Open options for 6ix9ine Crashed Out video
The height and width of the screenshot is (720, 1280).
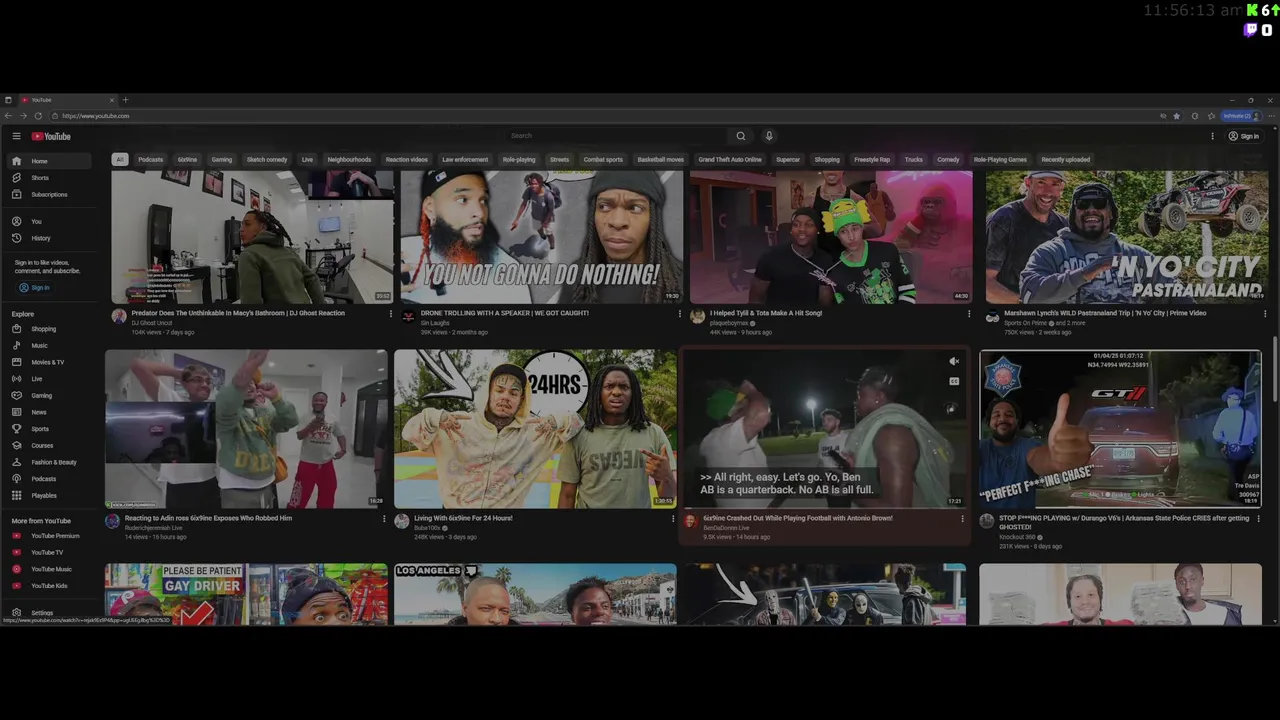coord(963,519)
